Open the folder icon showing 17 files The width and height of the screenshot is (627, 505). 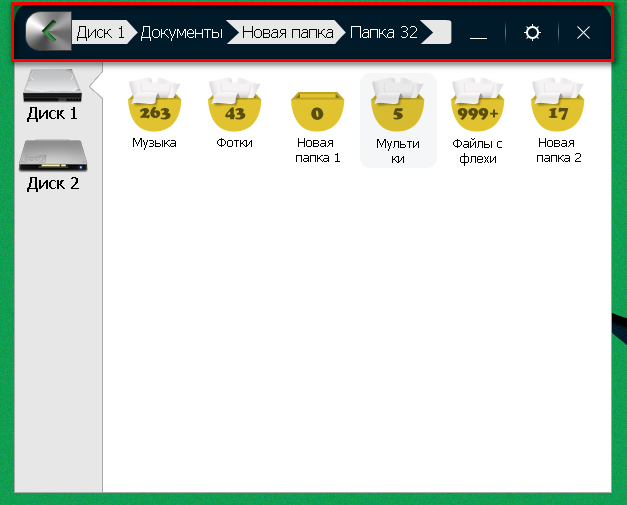pyautogui.click(x=558, y=107)
